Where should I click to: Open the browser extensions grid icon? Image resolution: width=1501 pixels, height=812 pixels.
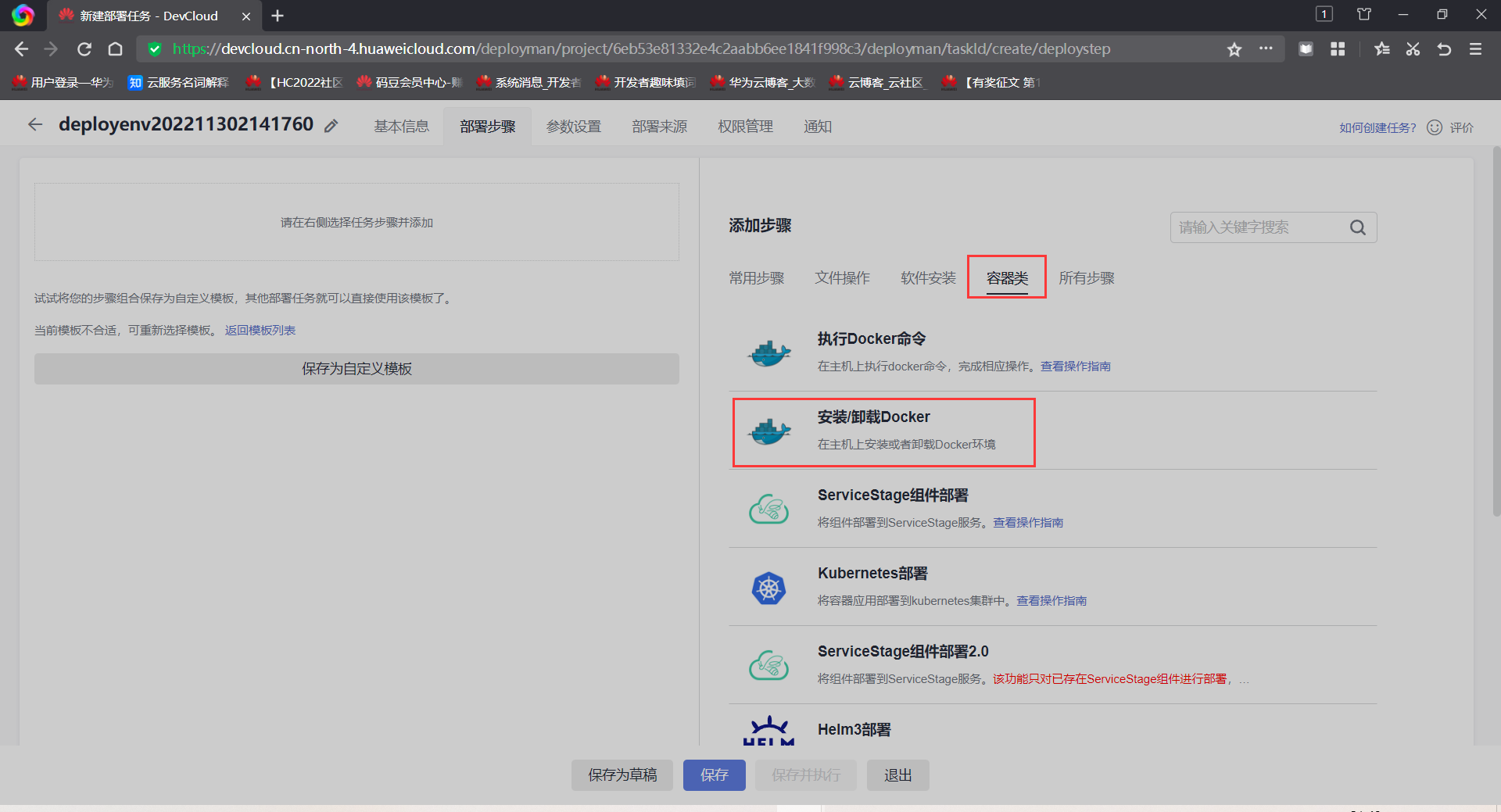point(1338,49)
